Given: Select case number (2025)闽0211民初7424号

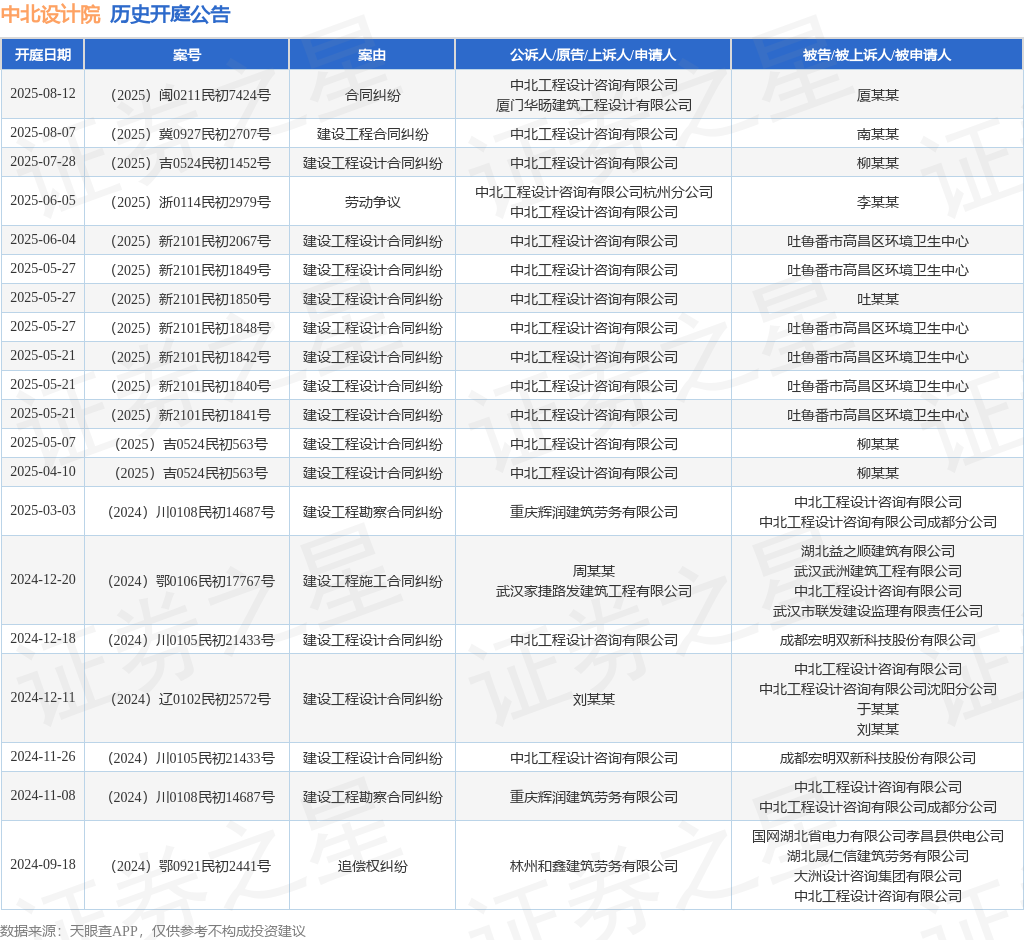Looking at the screenshot, I should click(x=187, y=95).
